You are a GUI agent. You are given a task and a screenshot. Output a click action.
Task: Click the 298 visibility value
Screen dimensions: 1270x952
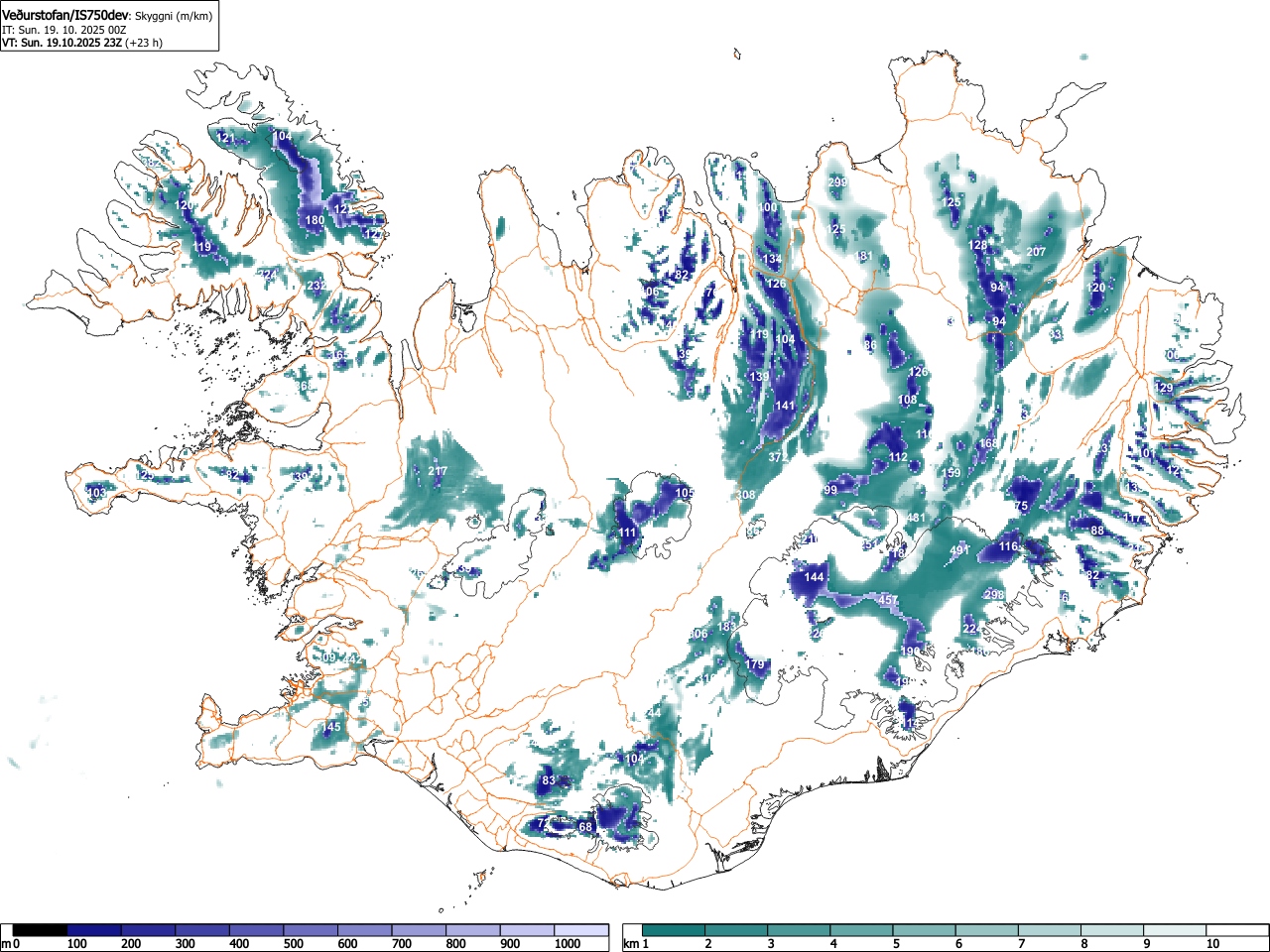coord(994,595)
